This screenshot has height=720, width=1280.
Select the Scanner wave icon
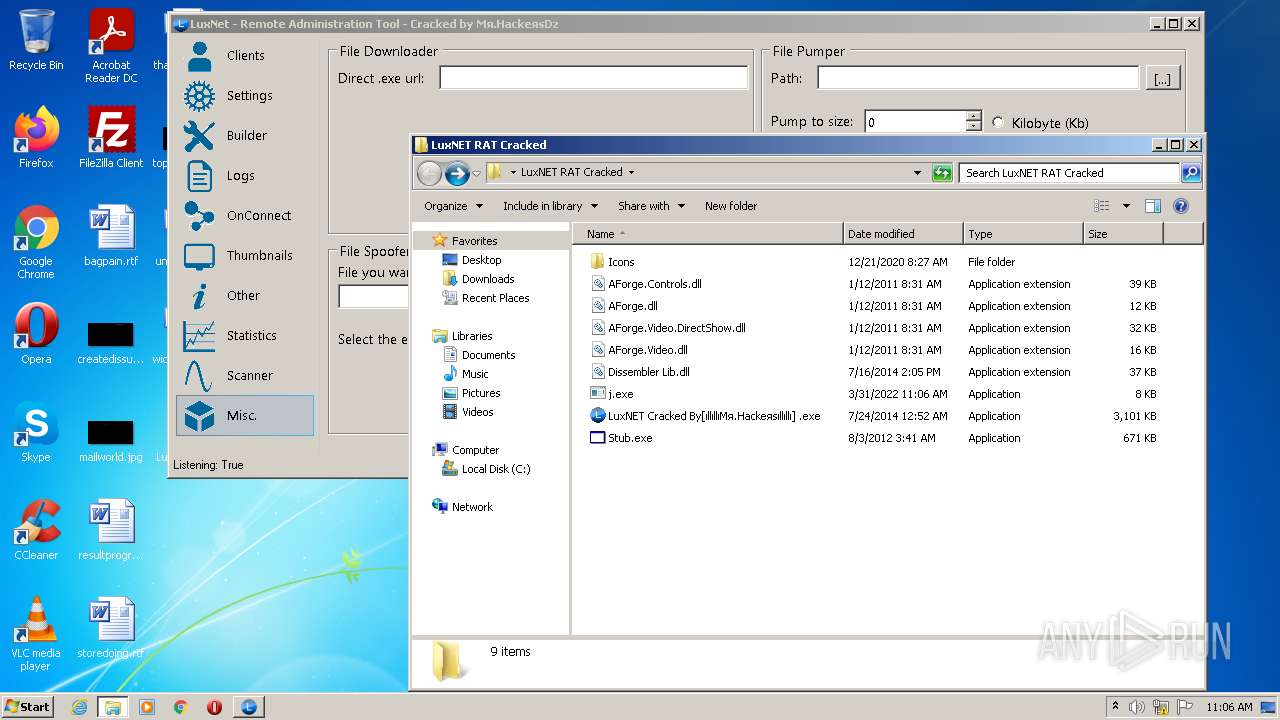pos(200,376)
